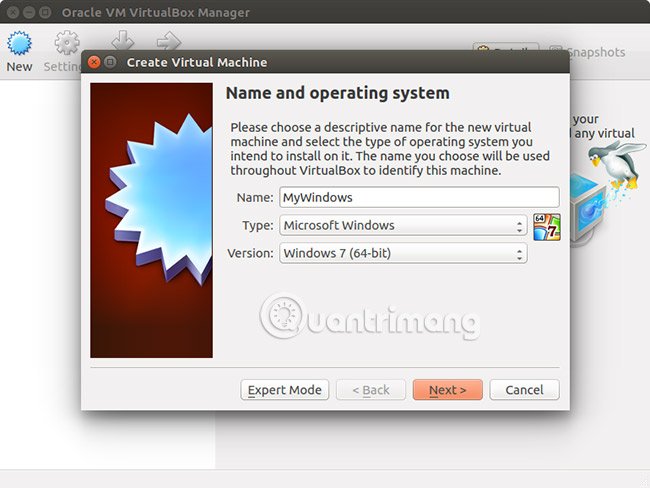
Task: Click the Next > button
Action: click(448, 390)
